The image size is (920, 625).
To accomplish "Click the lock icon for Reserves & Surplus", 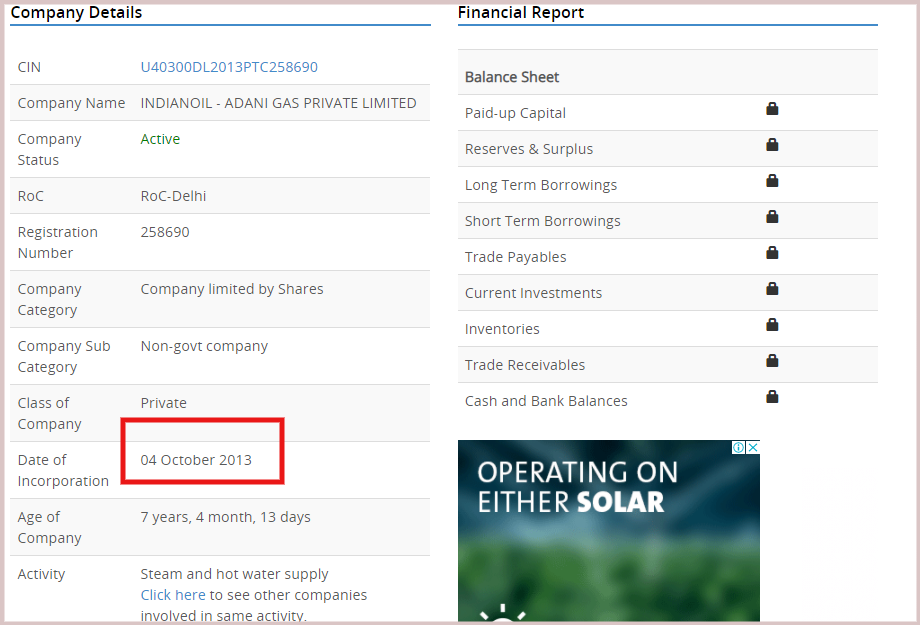I will 772,144.
